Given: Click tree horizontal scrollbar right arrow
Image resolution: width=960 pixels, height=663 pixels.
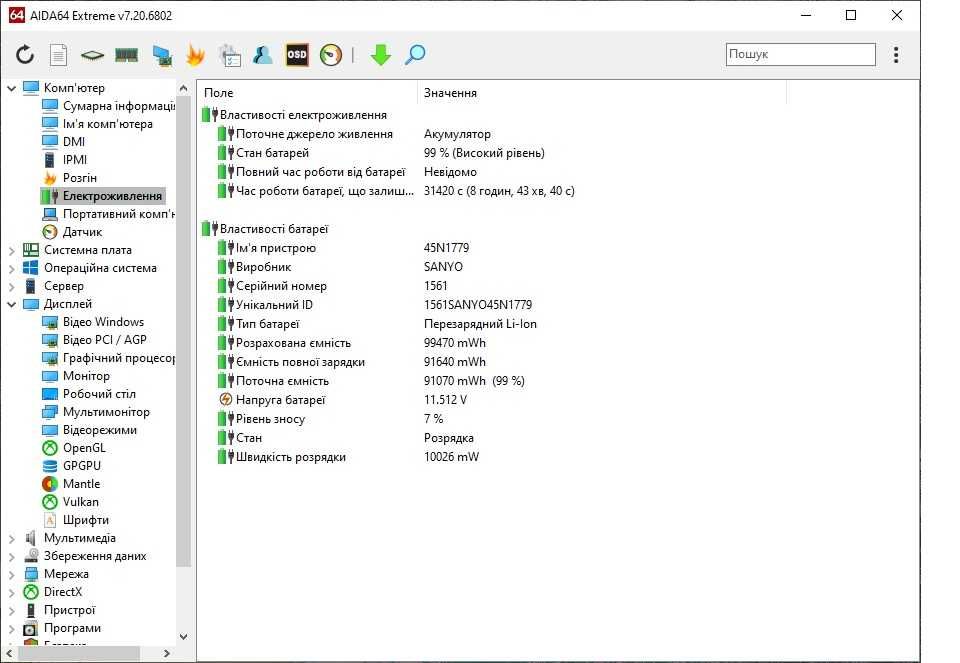Looking at the screenshot, I should point(167,653).
